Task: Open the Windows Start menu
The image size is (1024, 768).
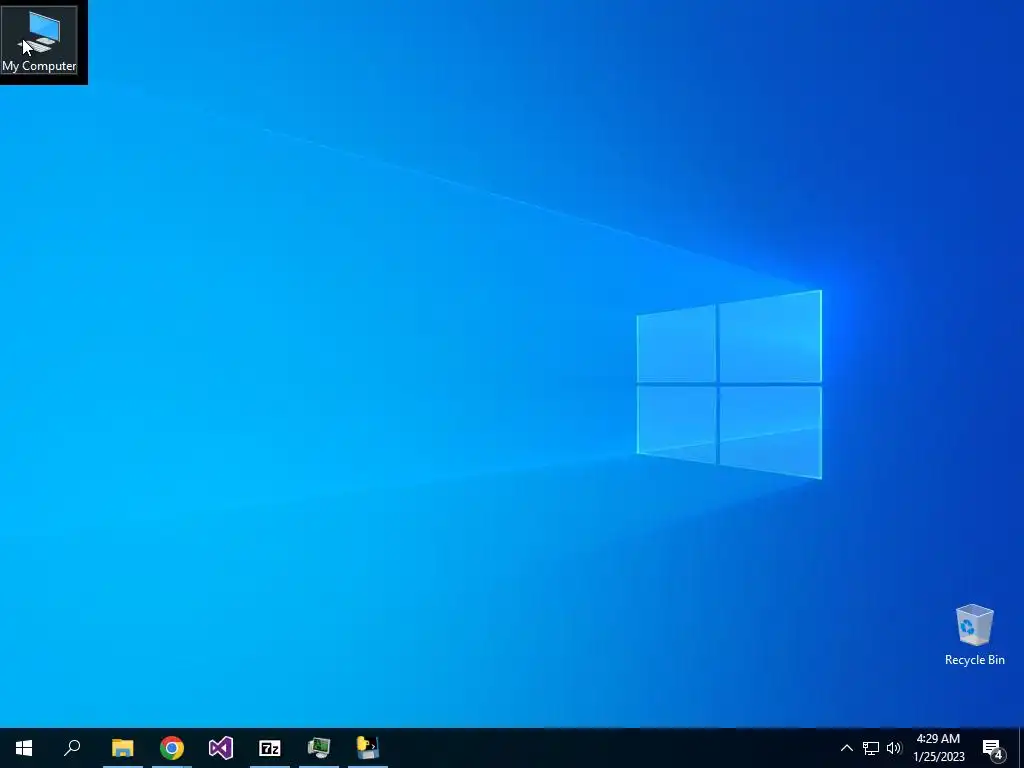Action: coord(24,748)
